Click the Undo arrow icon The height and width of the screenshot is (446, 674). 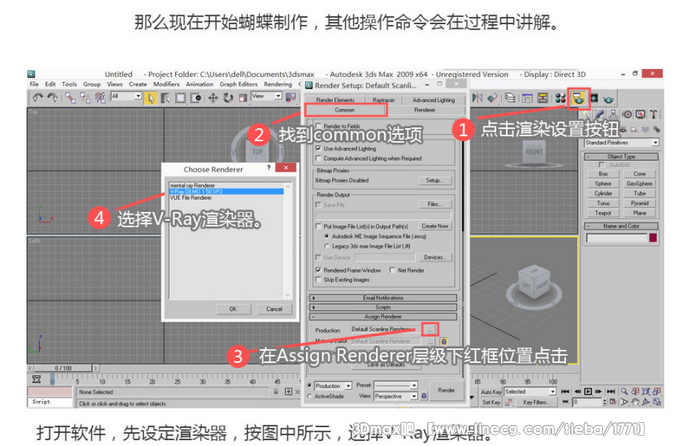[38, 98]
